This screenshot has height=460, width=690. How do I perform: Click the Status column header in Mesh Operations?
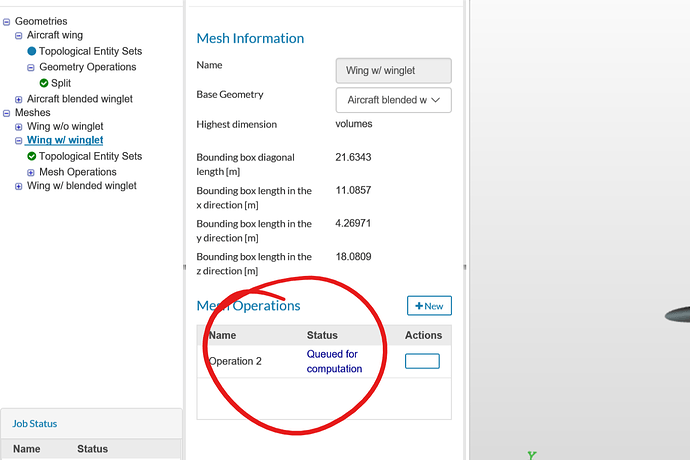pyautogui.click(x=322, y=335)
